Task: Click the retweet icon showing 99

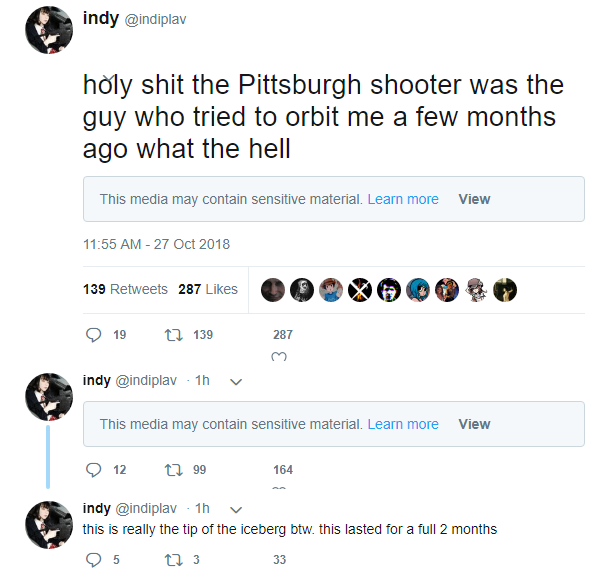Action: tap(173, 470)
